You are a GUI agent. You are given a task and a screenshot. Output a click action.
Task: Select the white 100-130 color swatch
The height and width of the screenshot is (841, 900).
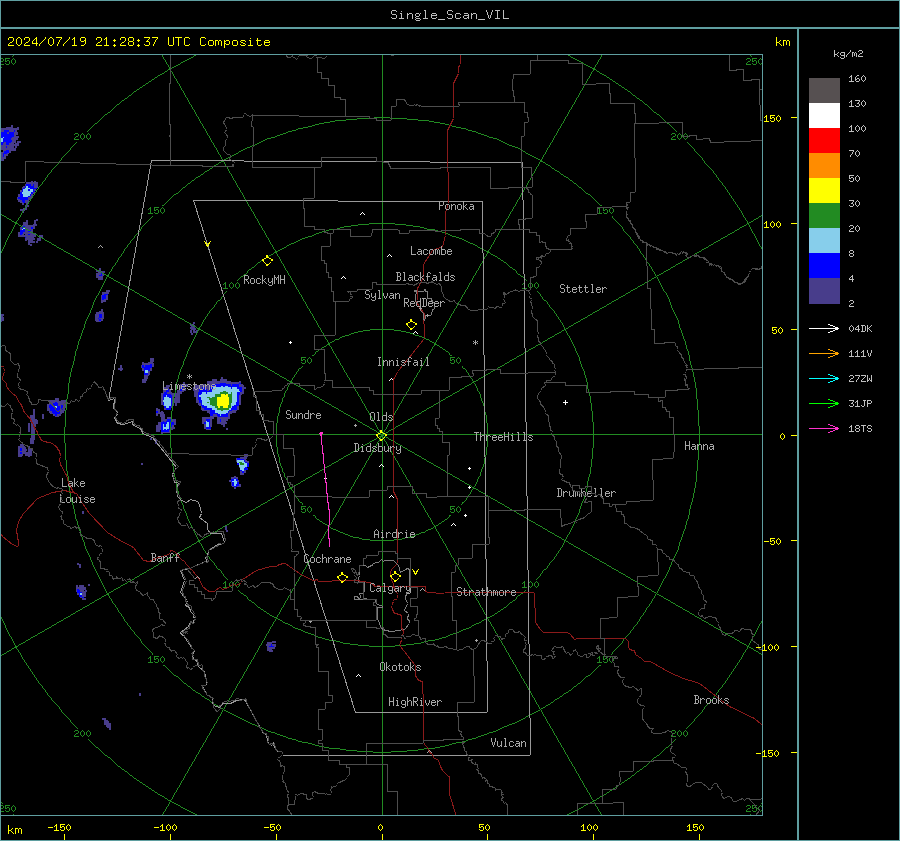pyautogui.click(x=824, y=116)
